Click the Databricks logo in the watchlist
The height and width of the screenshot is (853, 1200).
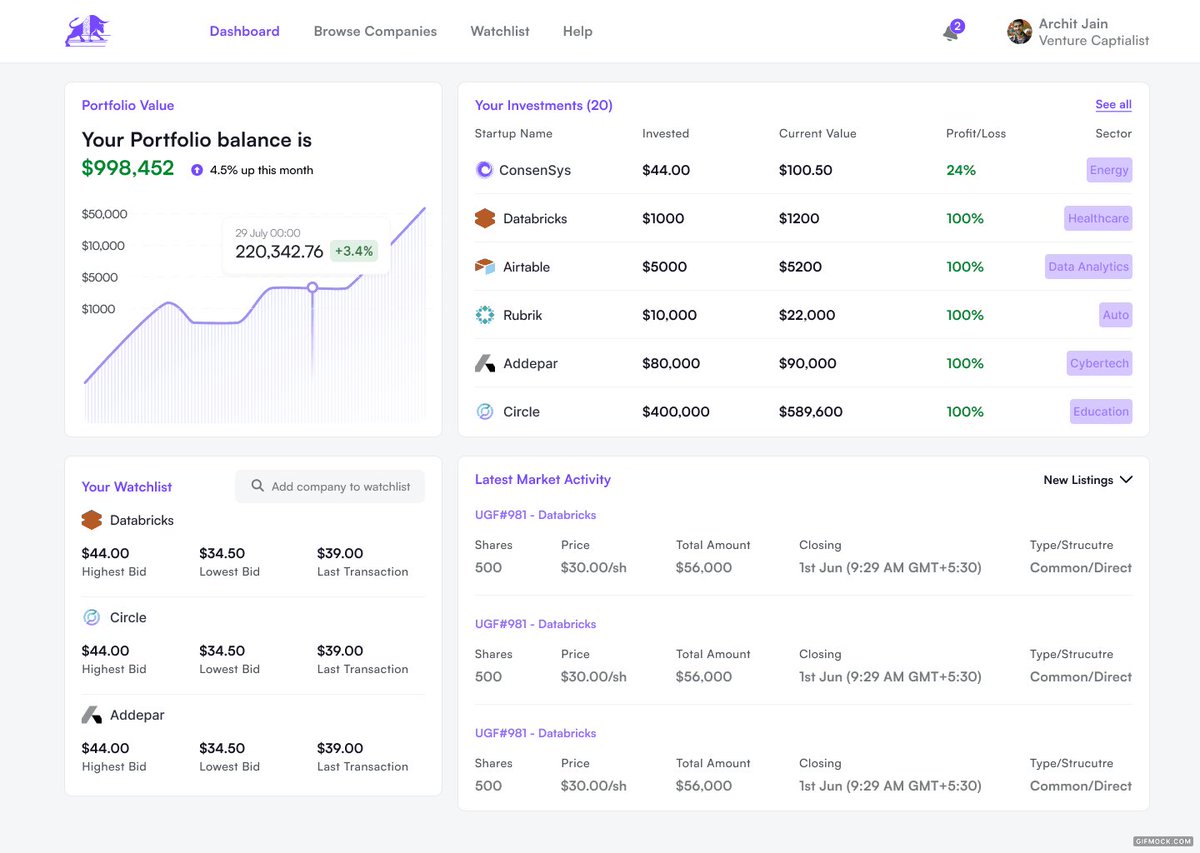92,520
